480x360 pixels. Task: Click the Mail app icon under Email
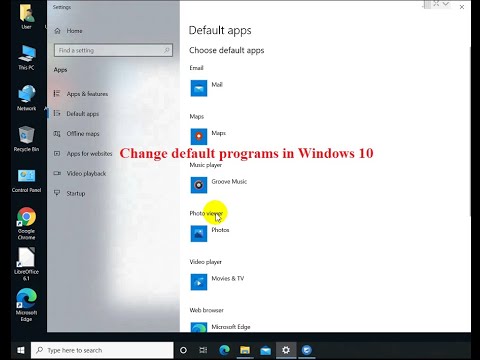[199, 88]
